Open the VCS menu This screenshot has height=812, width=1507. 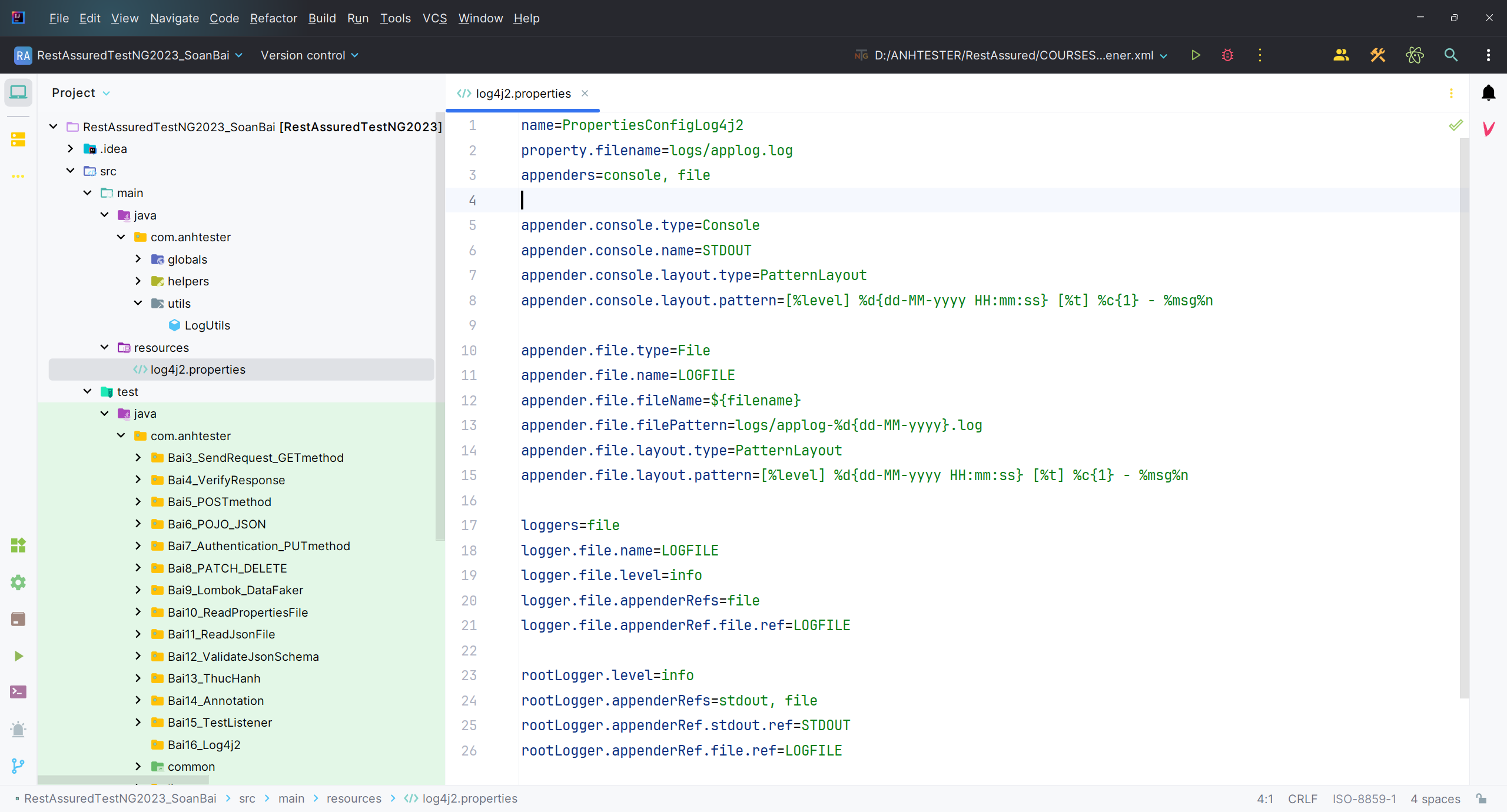pos(435,18)
